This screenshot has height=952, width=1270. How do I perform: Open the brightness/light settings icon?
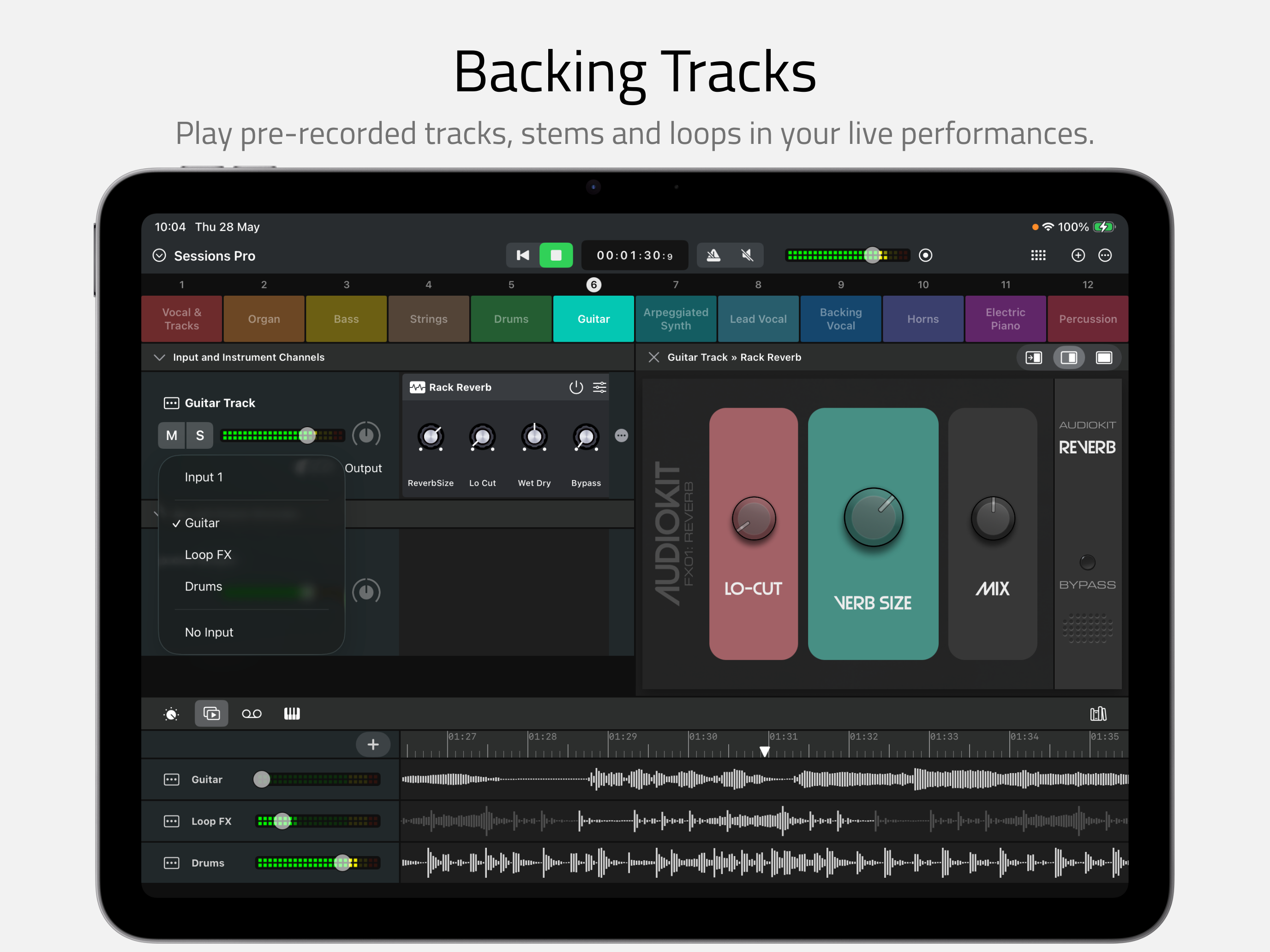pos(171,714)
